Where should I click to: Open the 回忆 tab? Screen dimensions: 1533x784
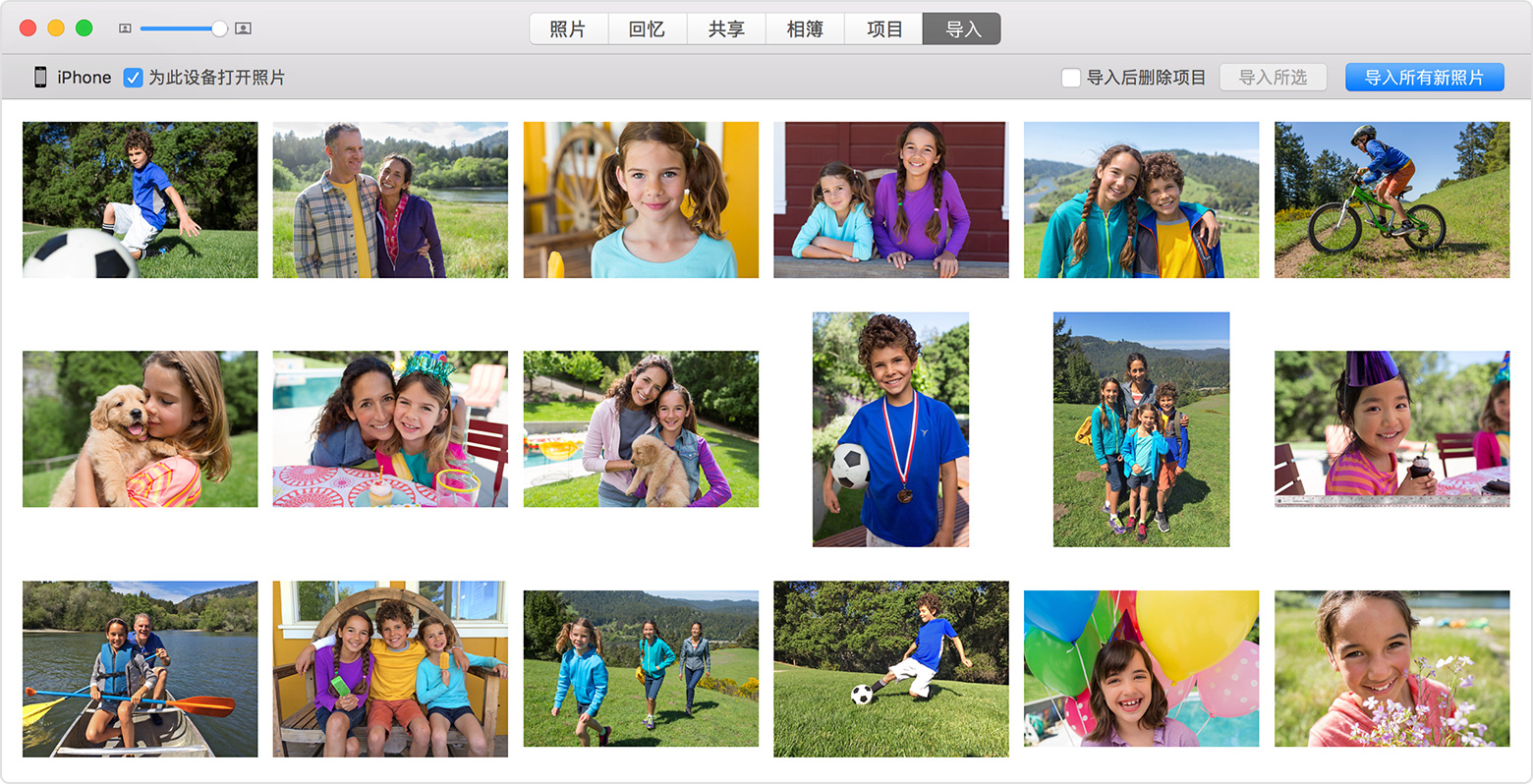[x=647, y=29]
